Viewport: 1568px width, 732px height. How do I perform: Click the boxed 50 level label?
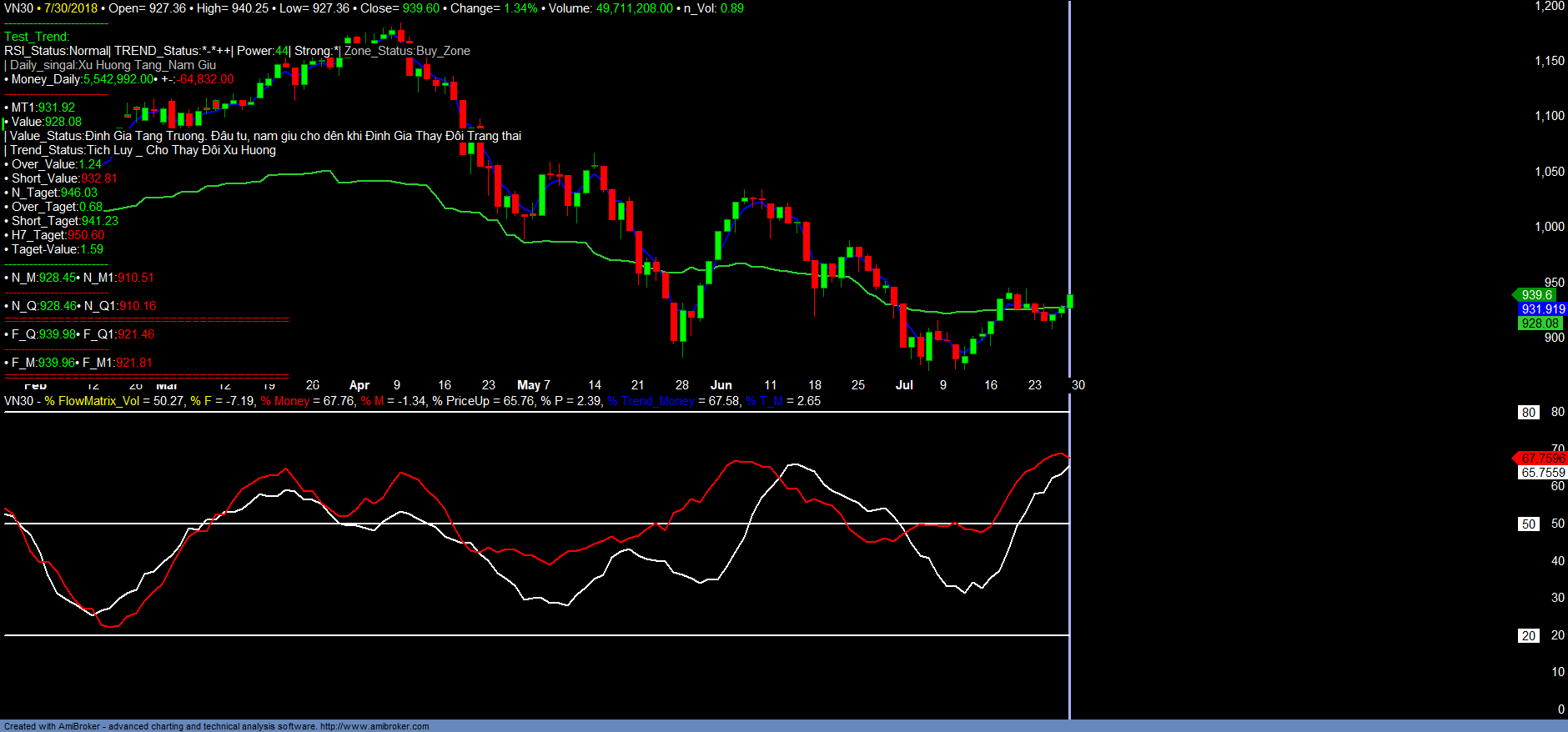point(1528,524)
